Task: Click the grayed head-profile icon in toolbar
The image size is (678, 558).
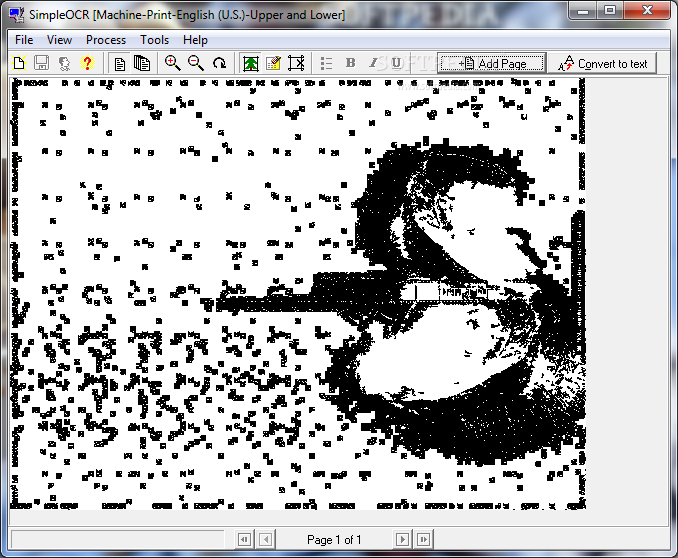Action: (64, 63)
